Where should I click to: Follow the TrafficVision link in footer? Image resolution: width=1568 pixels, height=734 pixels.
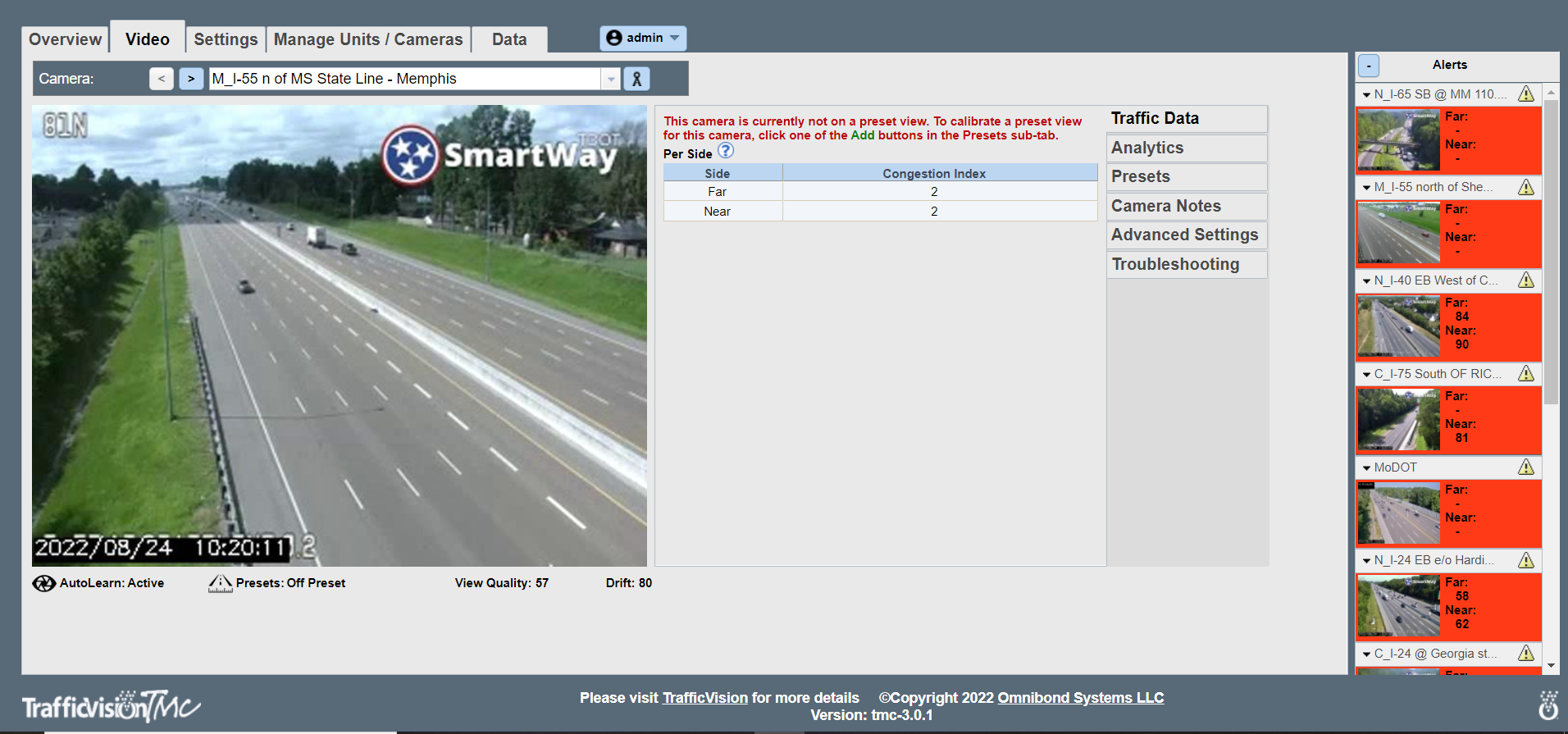point(705,698)
